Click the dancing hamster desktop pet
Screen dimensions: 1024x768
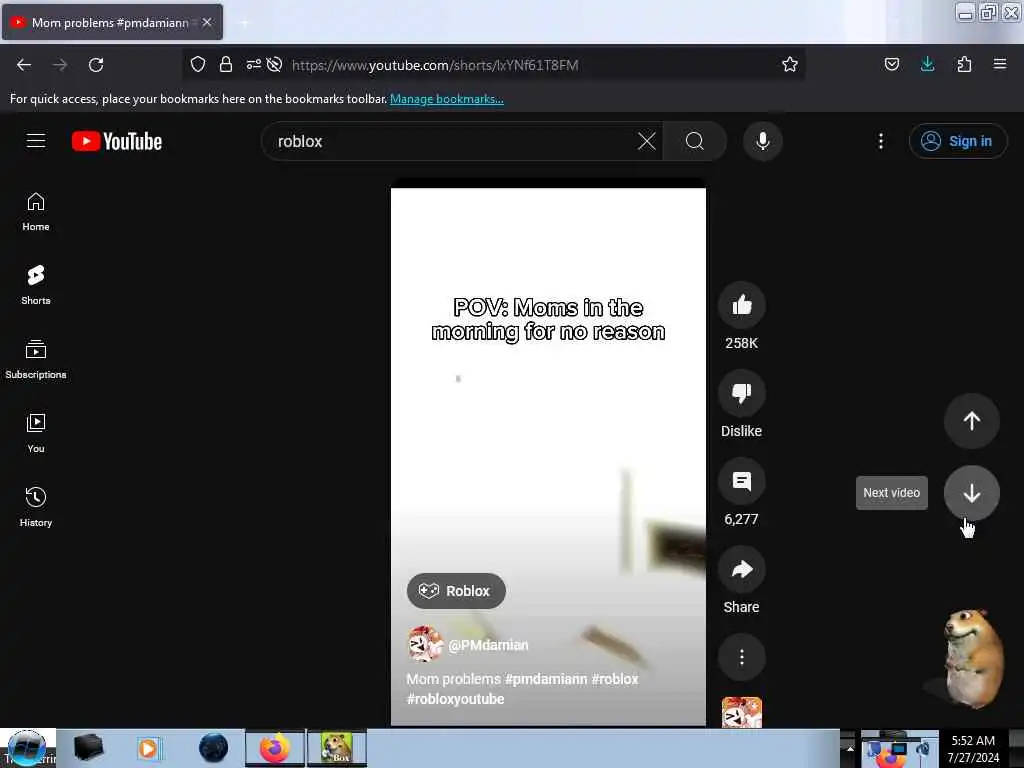click(972, 658)
